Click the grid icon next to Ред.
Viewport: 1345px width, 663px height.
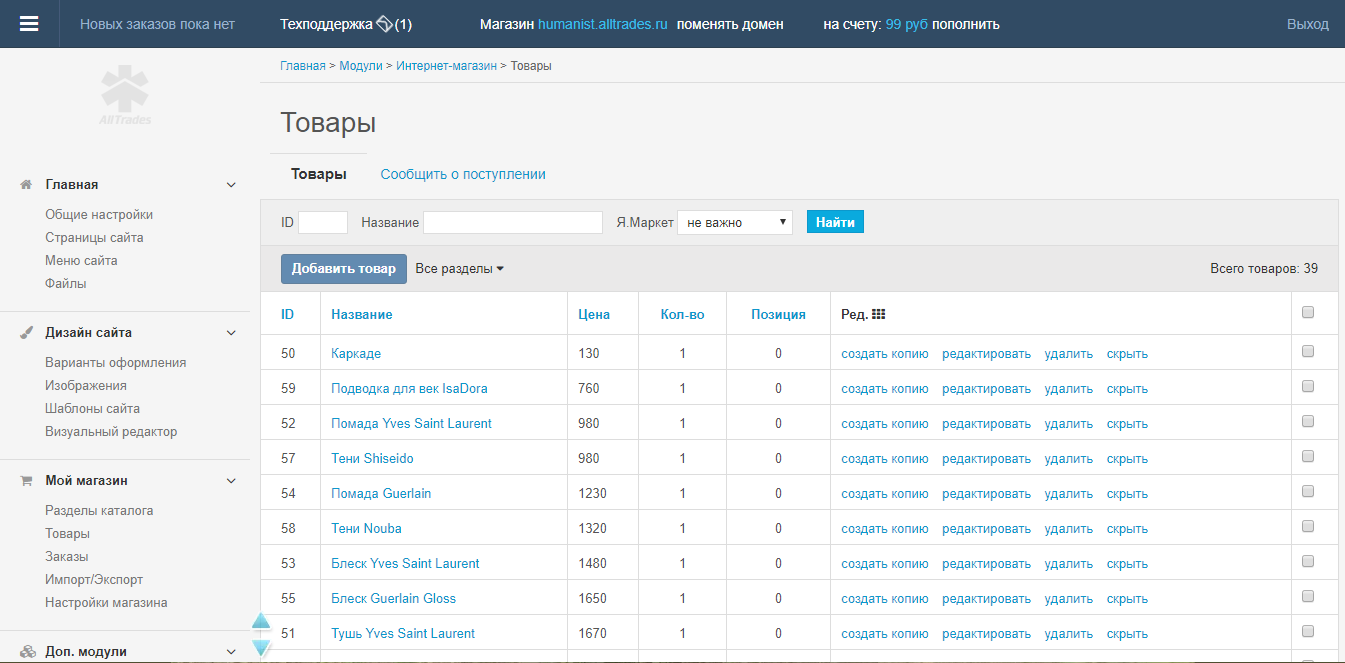coord(879,314)
